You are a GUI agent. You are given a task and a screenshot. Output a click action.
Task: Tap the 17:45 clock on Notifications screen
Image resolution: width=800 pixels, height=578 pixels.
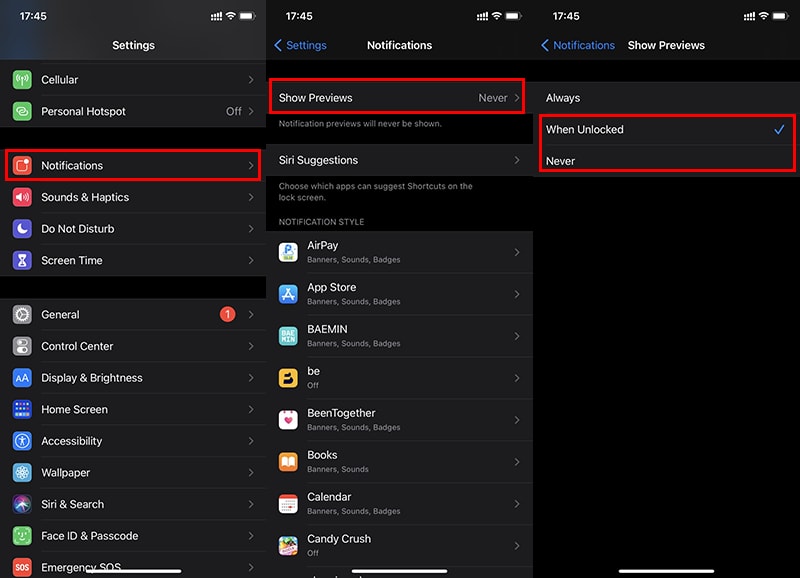click(299, 16)
